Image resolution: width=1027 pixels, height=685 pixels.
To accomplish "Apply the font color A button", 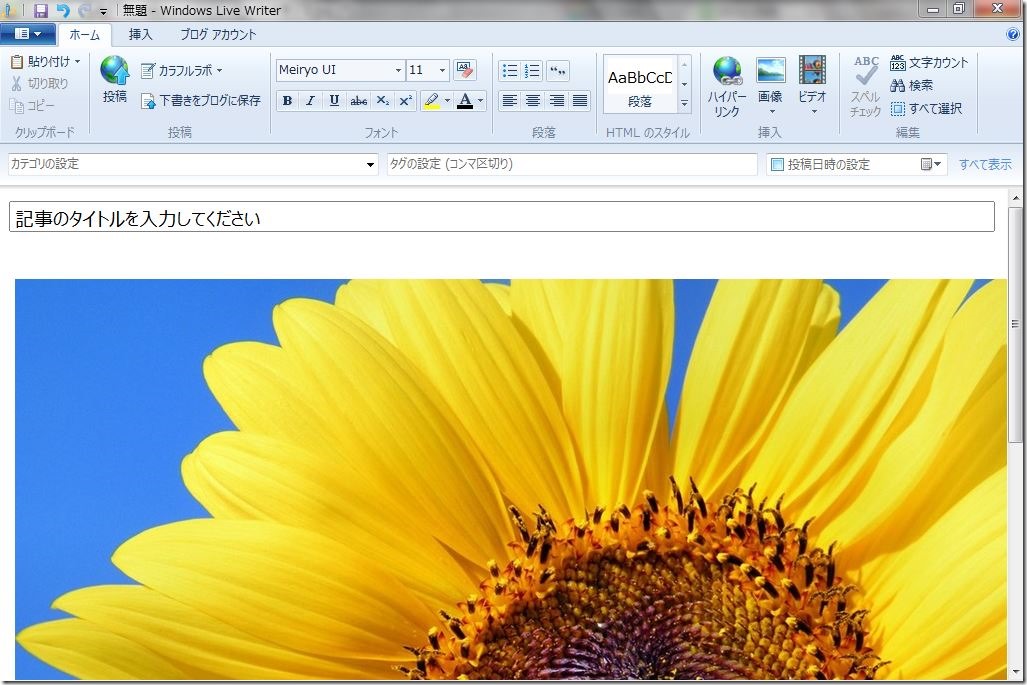I will pyautogui.click(x=465, y=100).
